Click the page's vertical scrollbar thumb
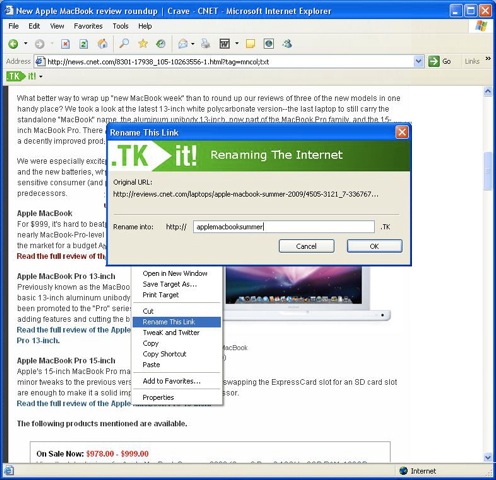This screenshot has width=496, height=480. (x=488, y=171)
